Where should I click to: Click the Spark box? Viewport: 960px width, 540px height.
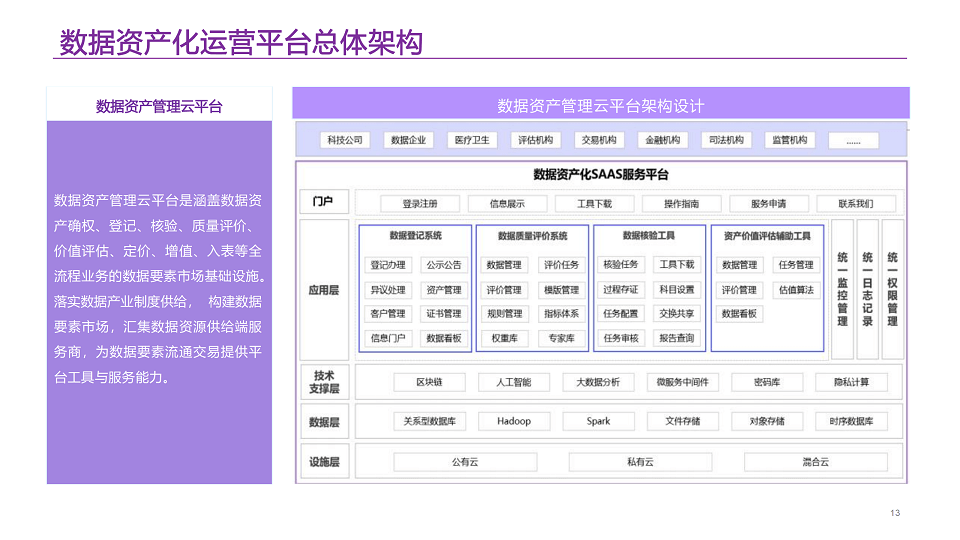point(598,421)
